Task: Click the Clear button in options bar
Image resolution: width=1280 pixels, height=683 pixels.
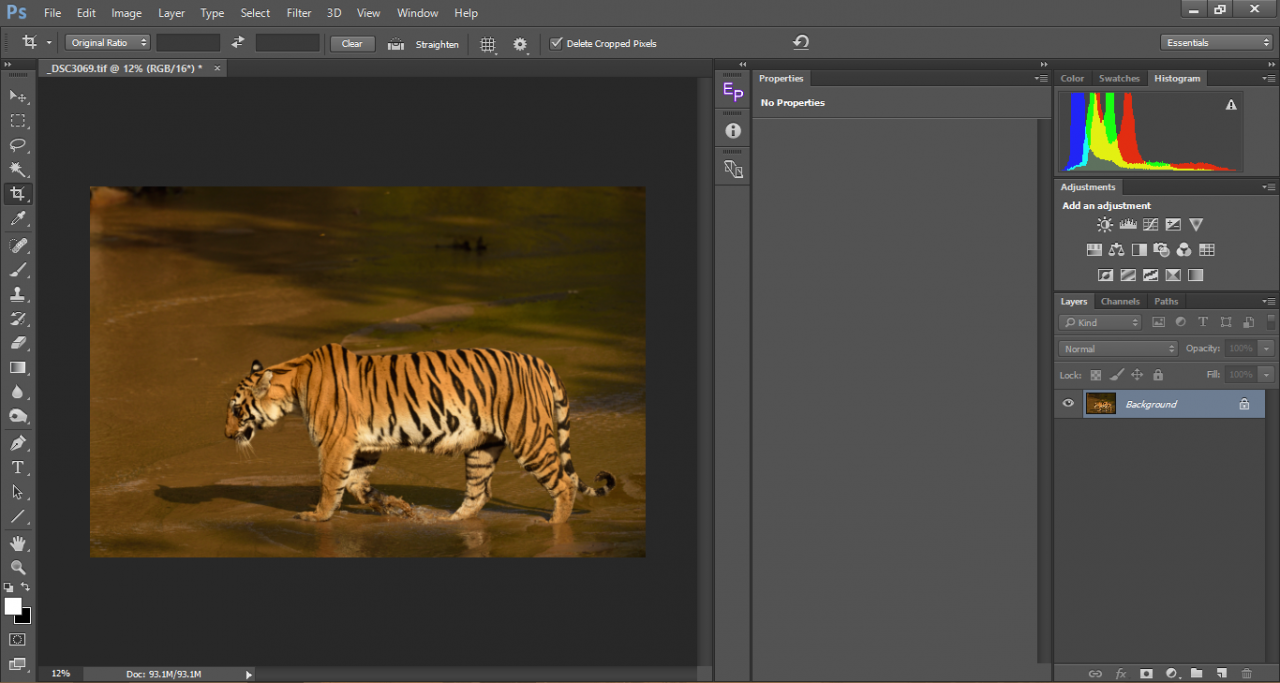Action: [352, 44]
